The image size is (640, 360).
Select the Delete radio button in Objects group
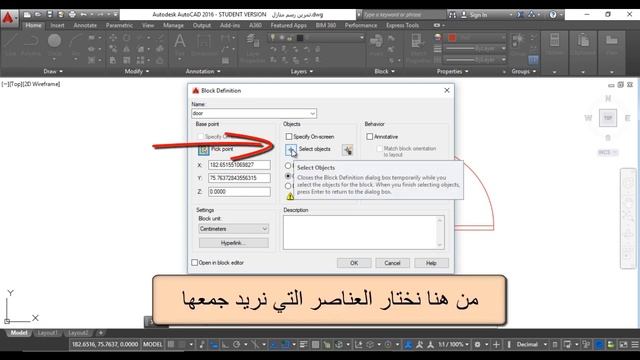click(288, 186)
